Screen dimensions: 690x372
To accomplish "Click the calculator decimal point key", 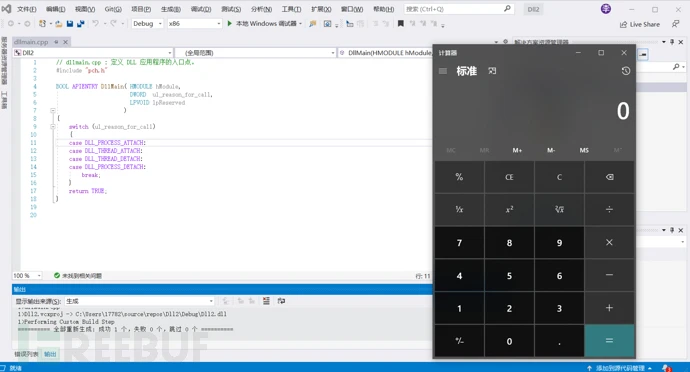I will coord(559,341).
